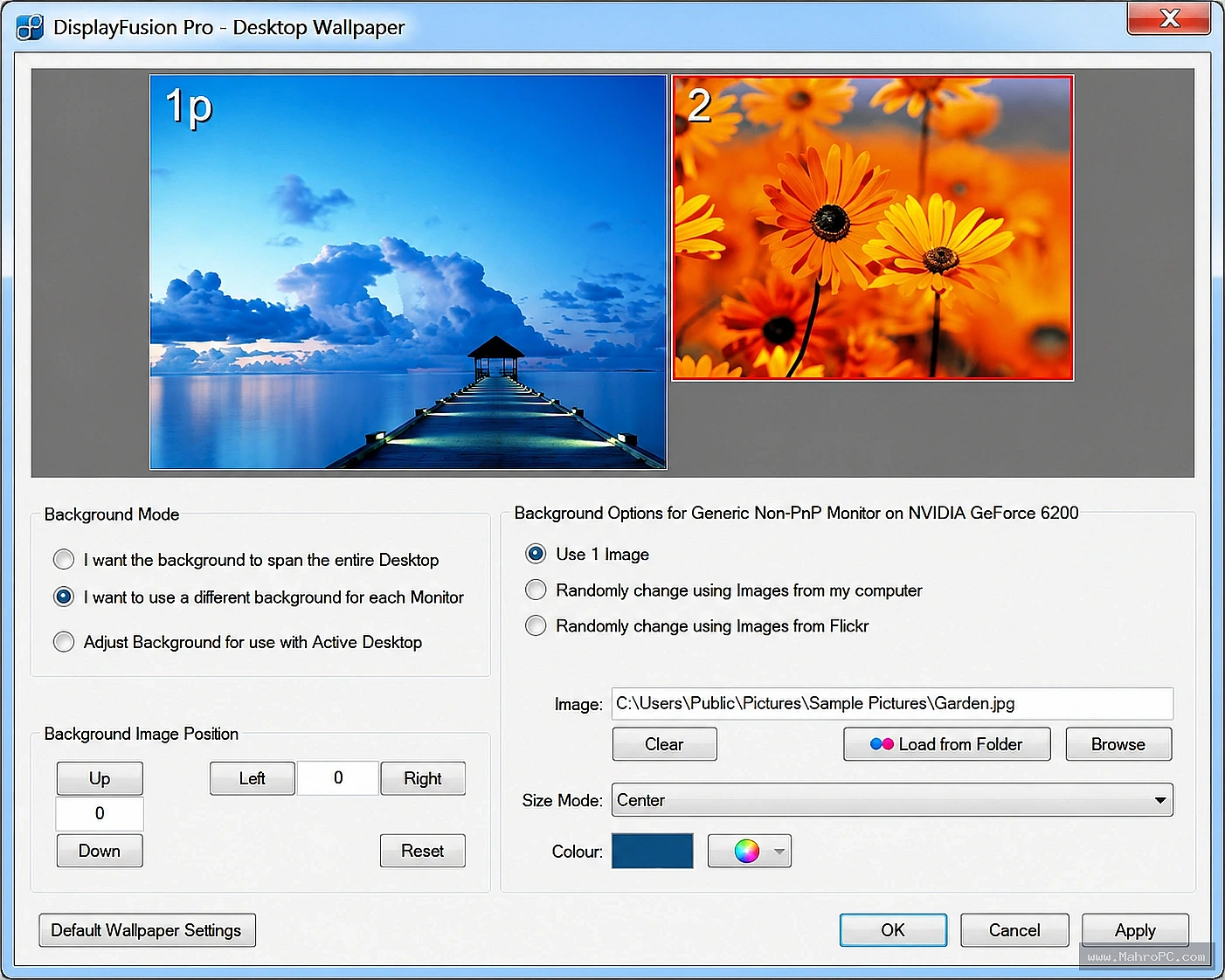Select the monitor 2 orange flowers preview
Screen dimensions: 1225x980
tap(873, 228)
